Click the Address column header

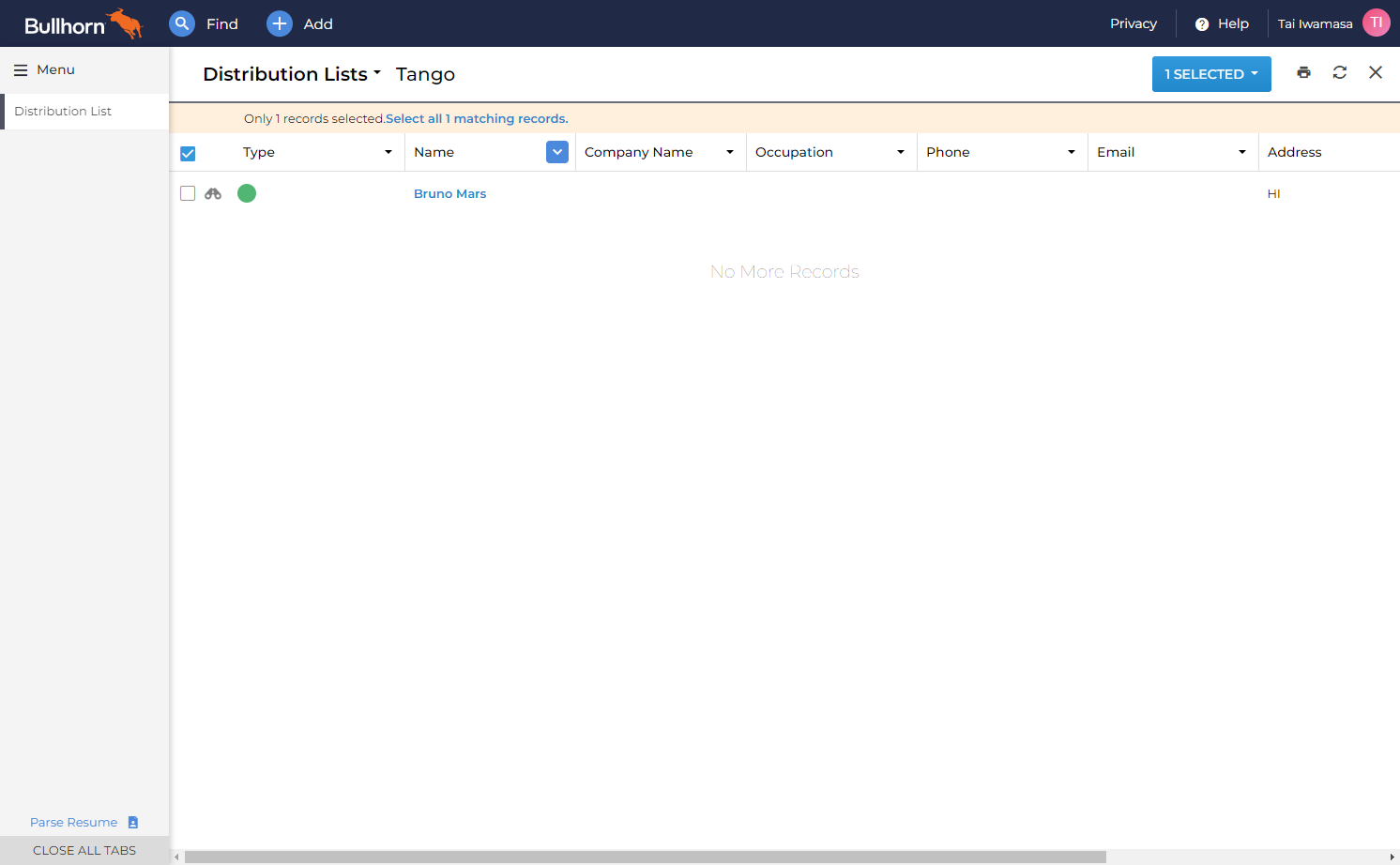[1295, 152]
